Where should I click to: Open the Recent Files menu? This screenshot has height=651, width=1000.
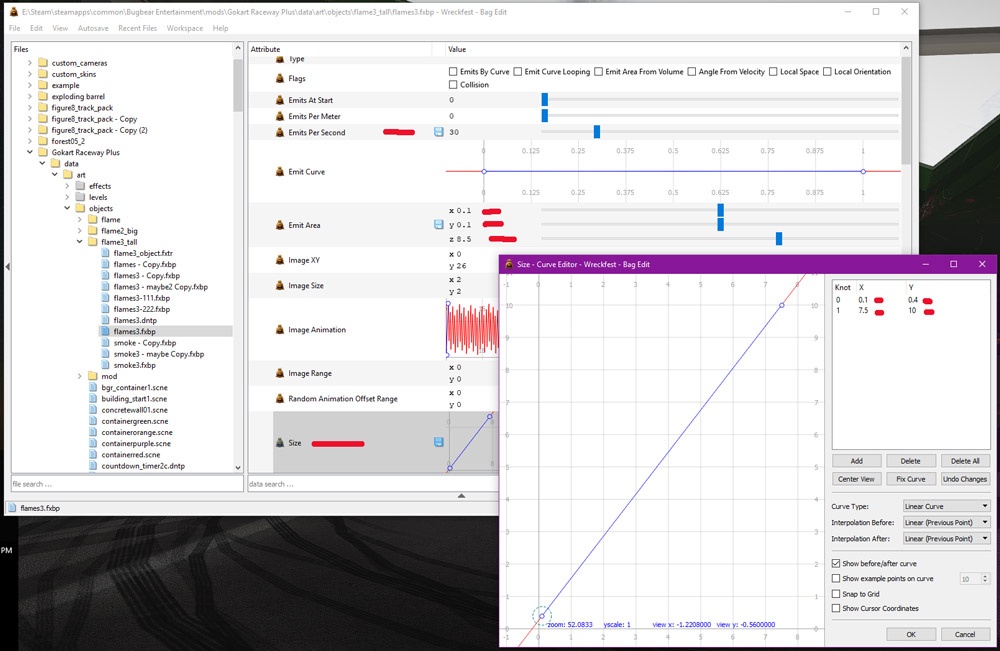[x=138, y=28]
